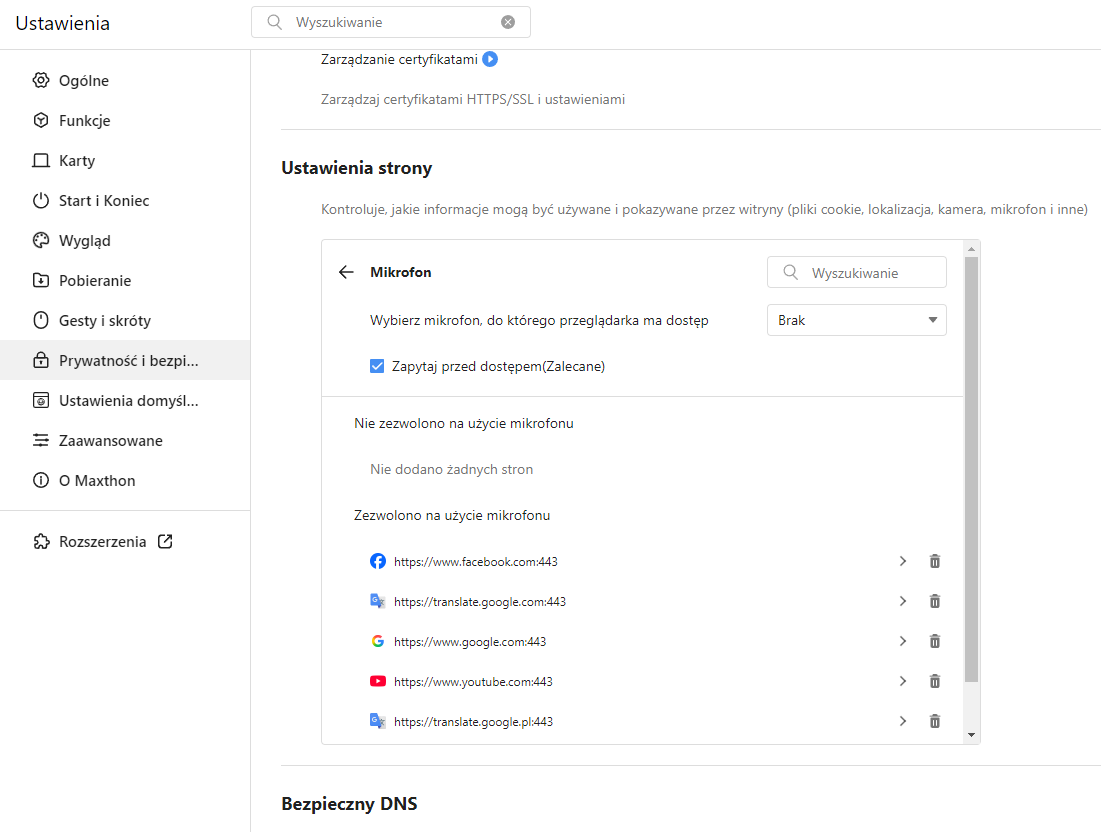1101x832 pixels.
Task: Click https://www.facebook.com:443 entry text
Action: pyautogui.click(x=475, y=562)
